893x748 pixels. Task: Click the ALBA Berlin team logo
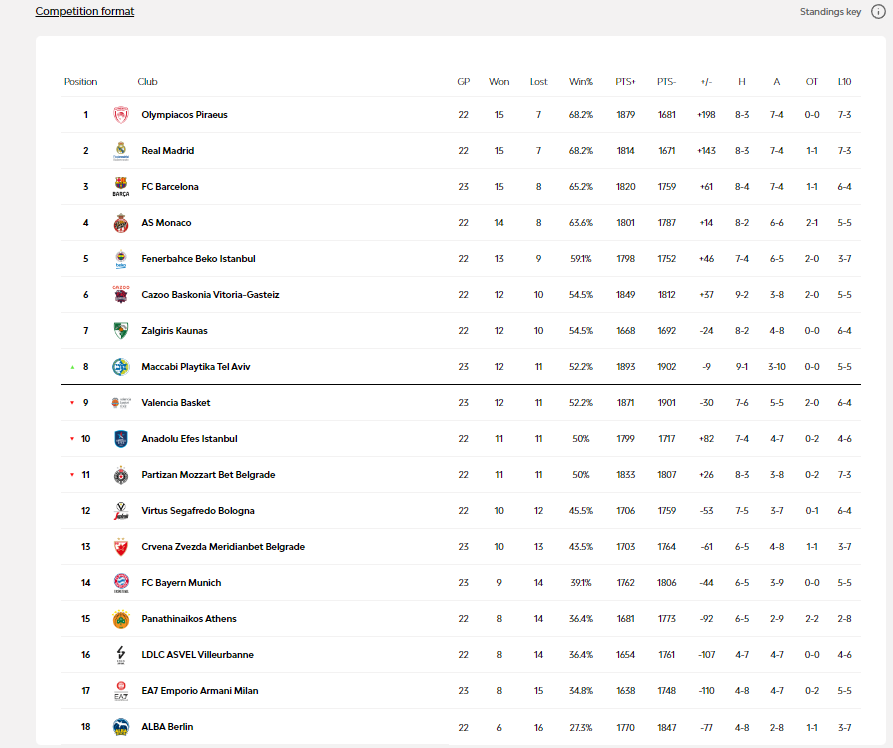121,727
